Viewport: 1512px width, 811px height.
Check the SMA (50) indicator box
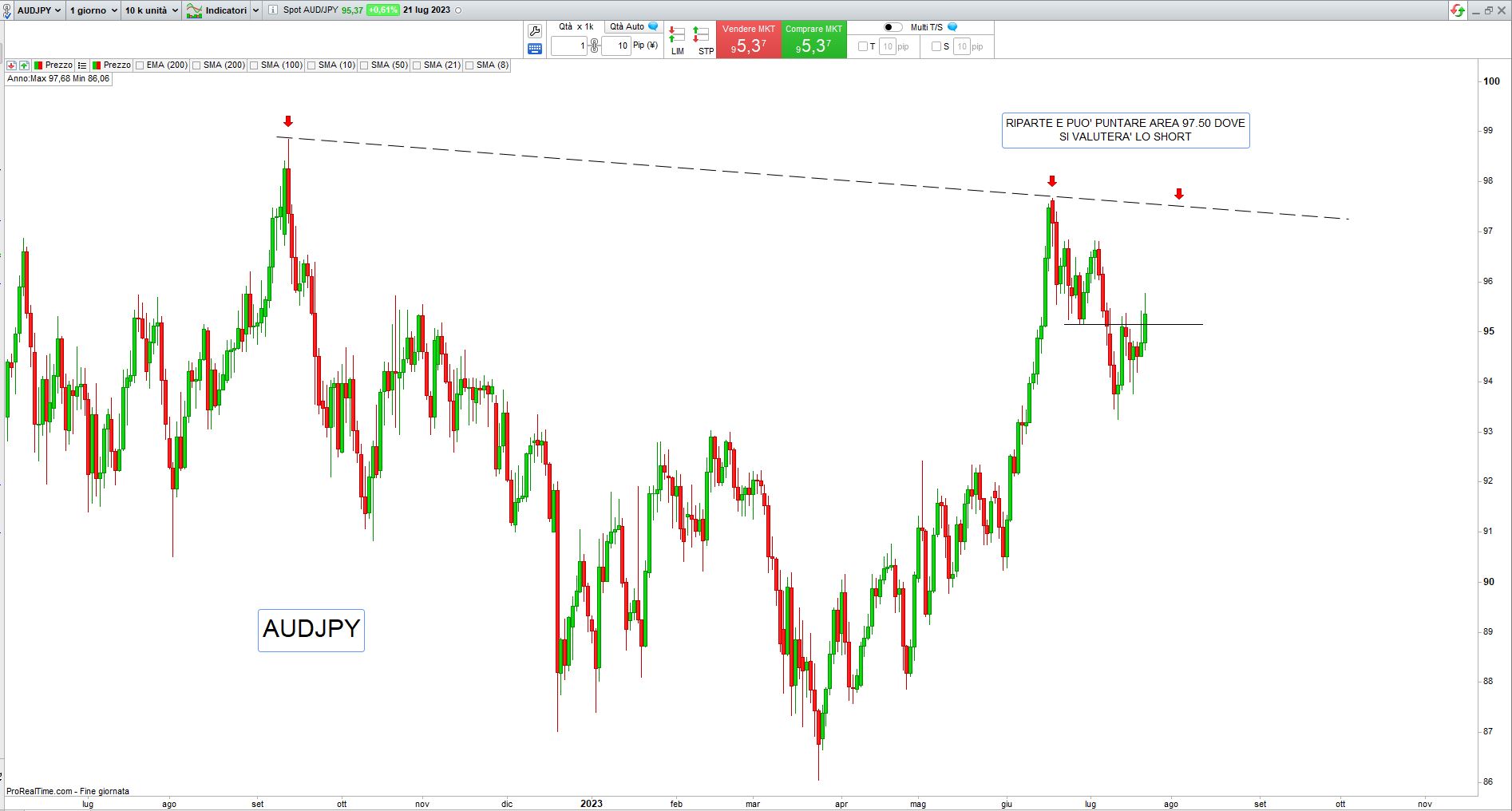pos(364,65)
